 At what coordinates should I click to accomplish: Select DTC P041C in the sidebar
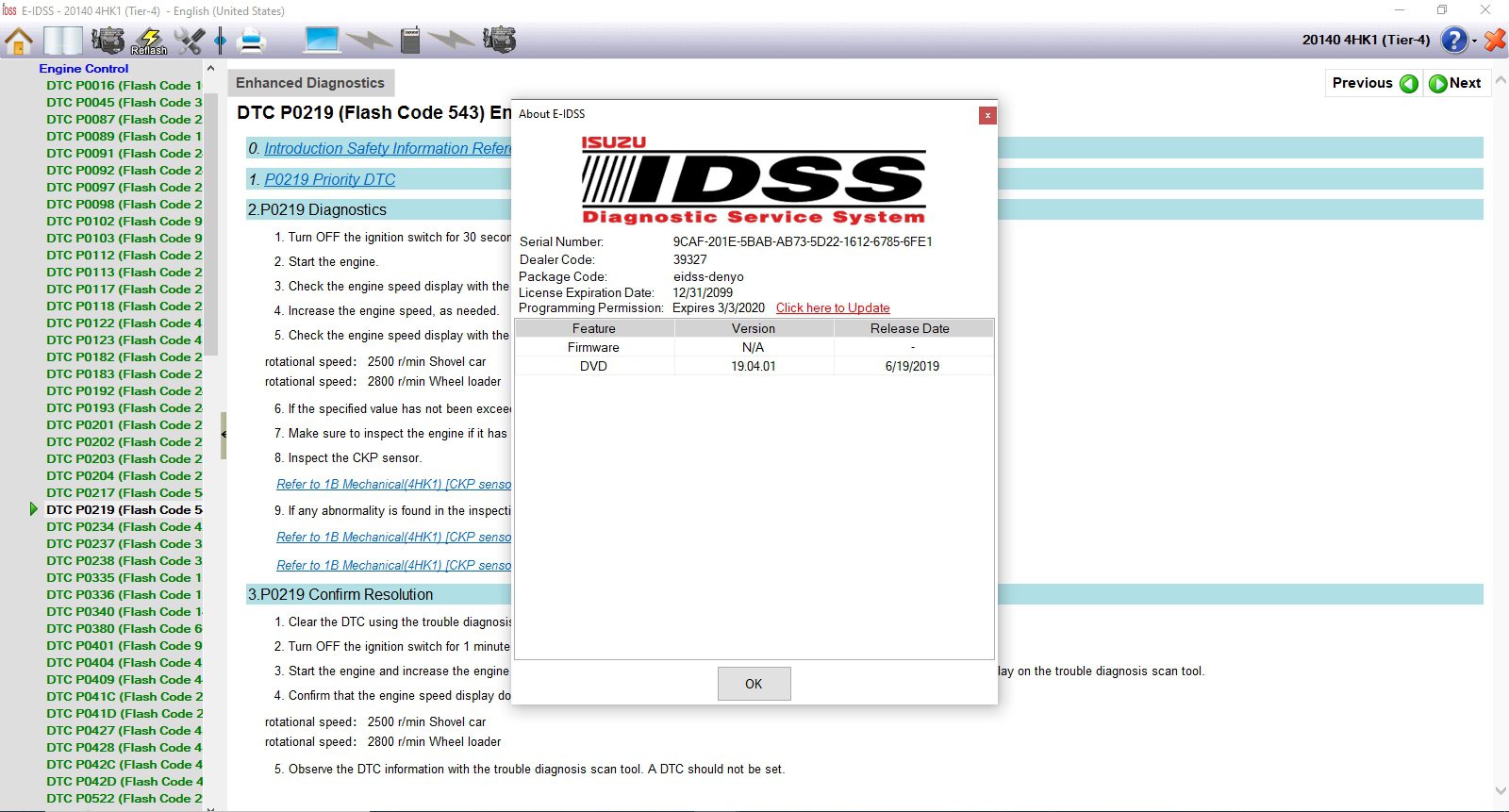tap(124, 696)
